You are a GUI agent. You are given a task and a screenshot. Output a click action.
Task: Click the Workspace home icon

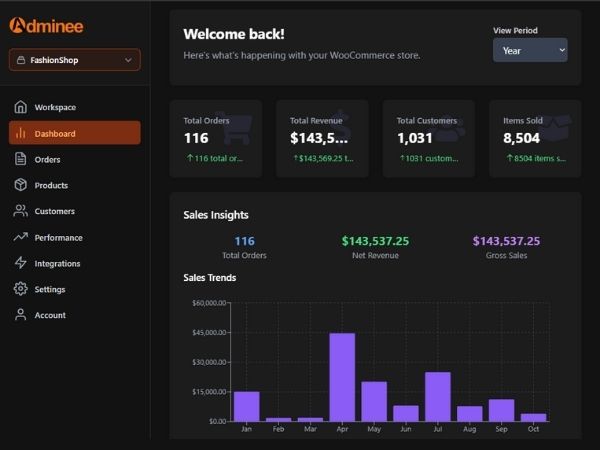point(20,107)
